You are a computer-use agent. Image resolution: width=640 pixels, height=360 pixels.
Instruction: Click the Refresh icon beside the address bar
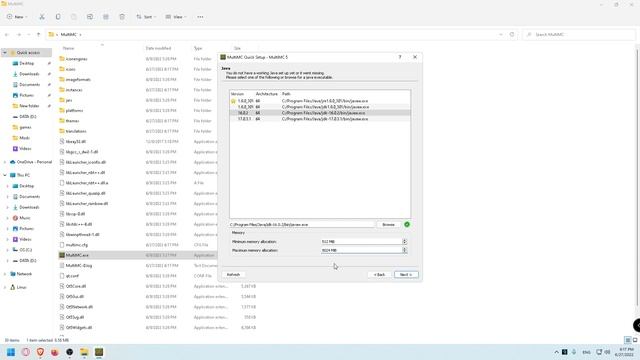coord(512,35)
